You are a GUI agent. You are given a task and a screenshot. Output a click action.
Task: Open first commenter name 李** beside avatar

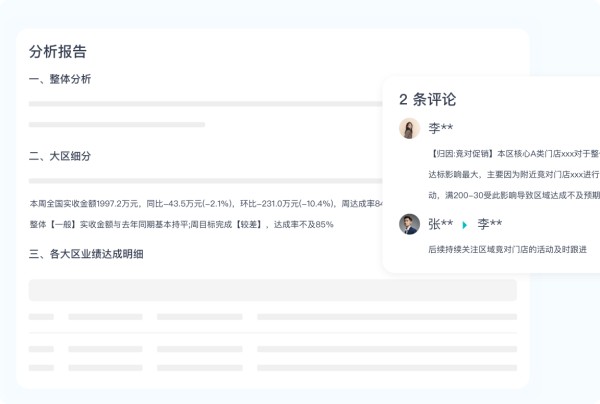pos(441,128)
